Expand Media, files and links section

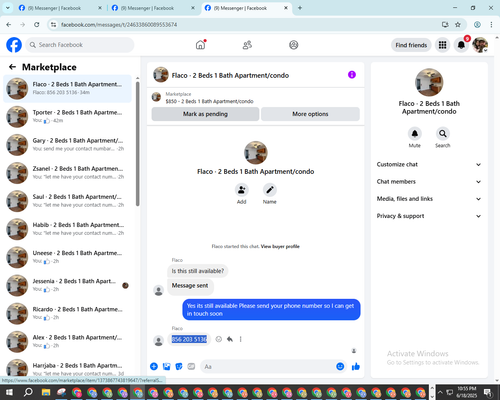click(429, 199)
